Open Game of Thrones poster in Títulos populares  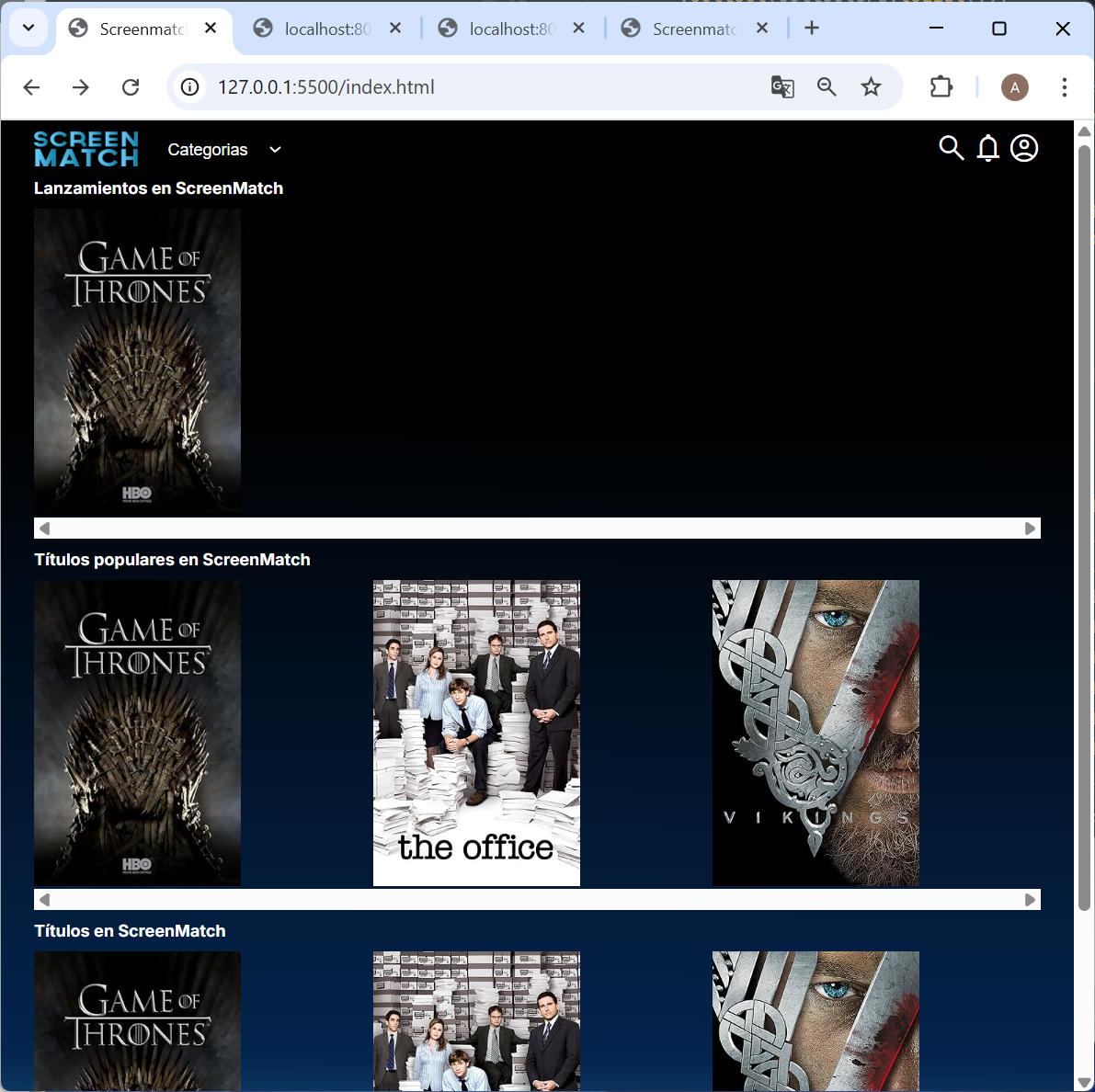(138, 734)
